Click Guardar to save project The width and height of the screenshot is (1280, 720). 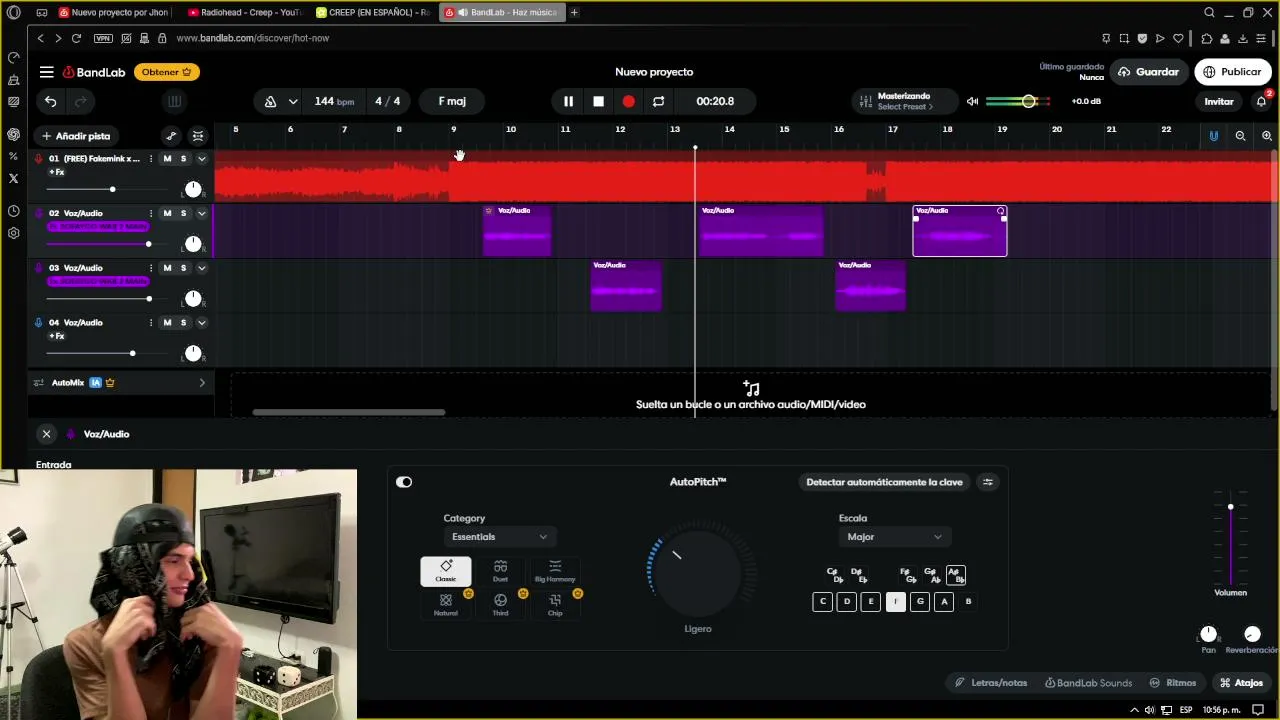coord(1148,72)
